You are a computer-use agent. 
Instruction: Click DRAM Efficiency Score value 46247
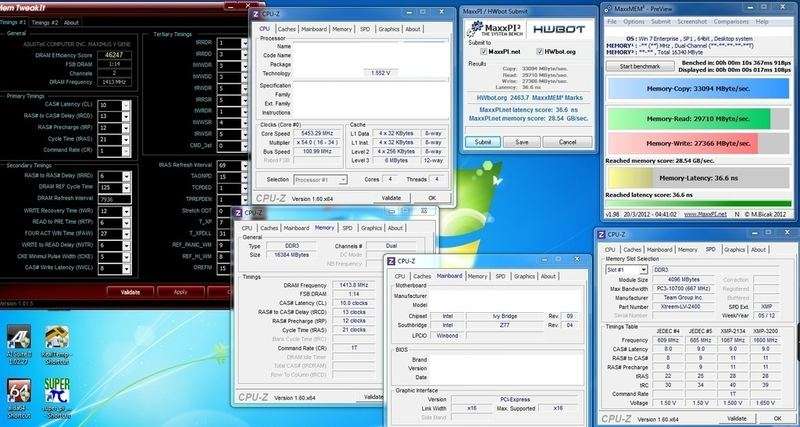click(115, 55)
